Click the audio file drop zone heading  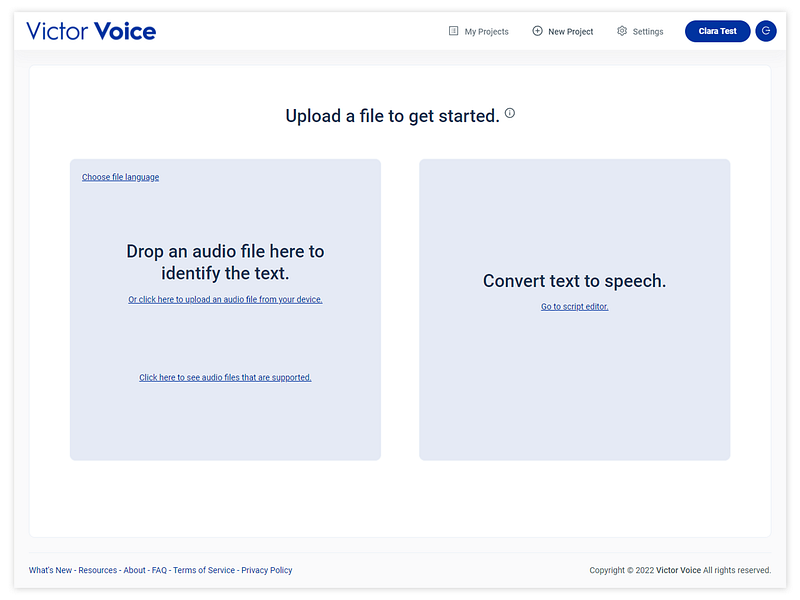[x=225, y=262]
